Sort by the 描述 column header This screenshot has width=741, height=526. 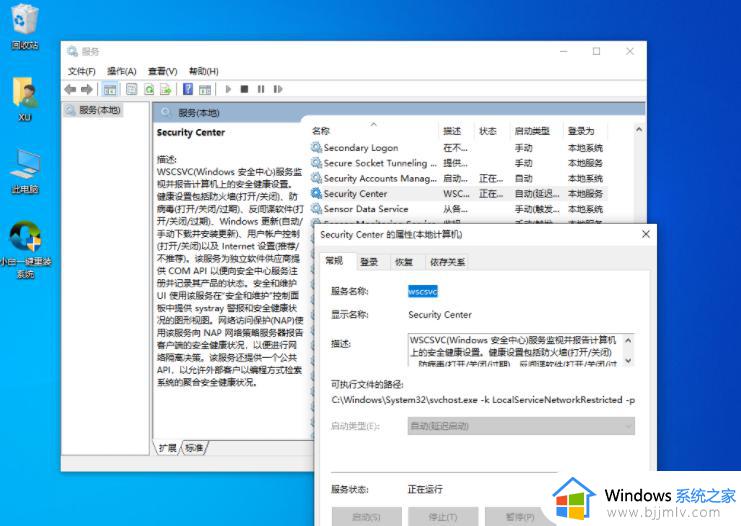coord(457,131)
